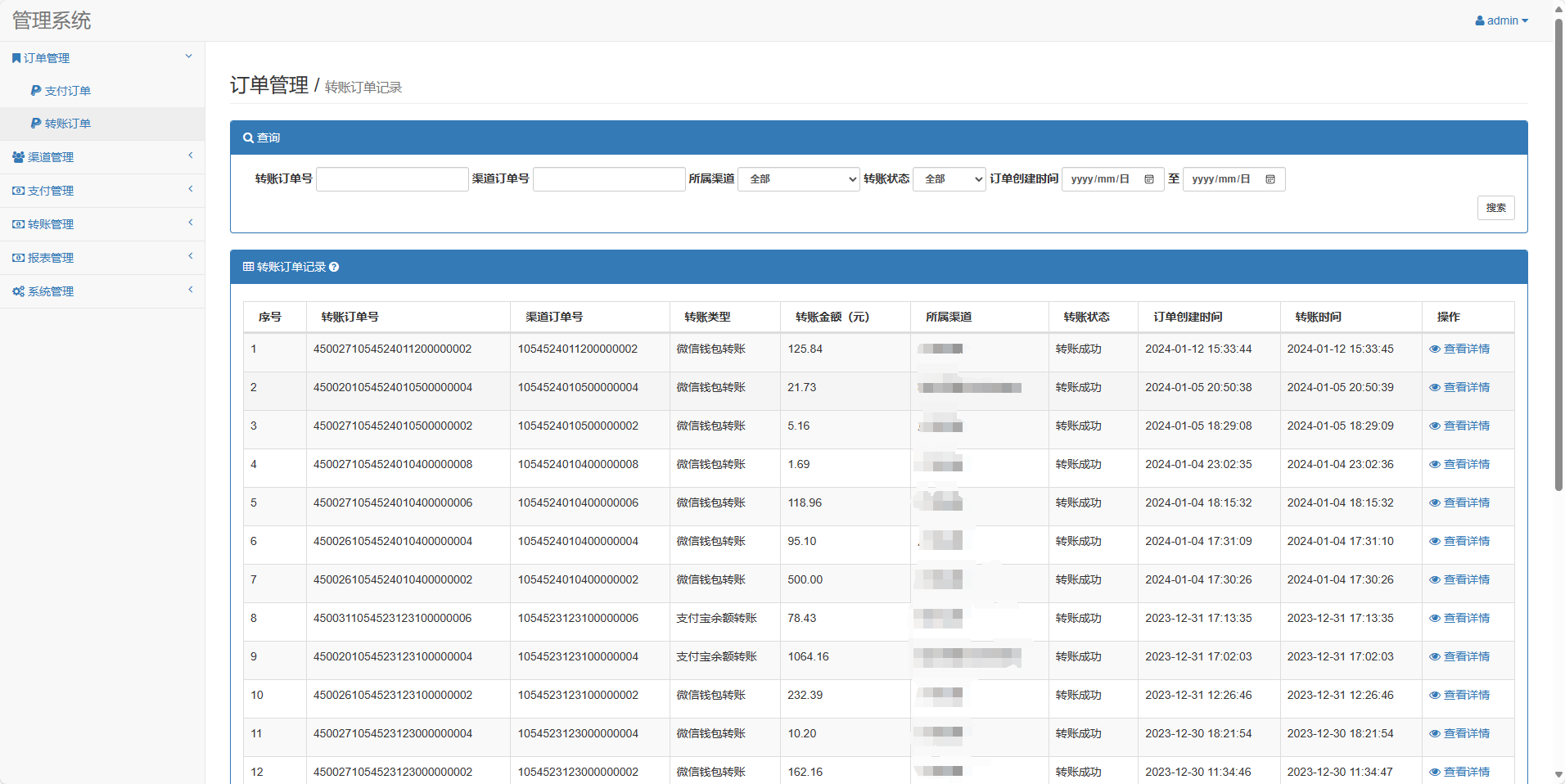Expand the 支付管理 menu chevron
The image size is (1565, 784).
coord(191,189)
